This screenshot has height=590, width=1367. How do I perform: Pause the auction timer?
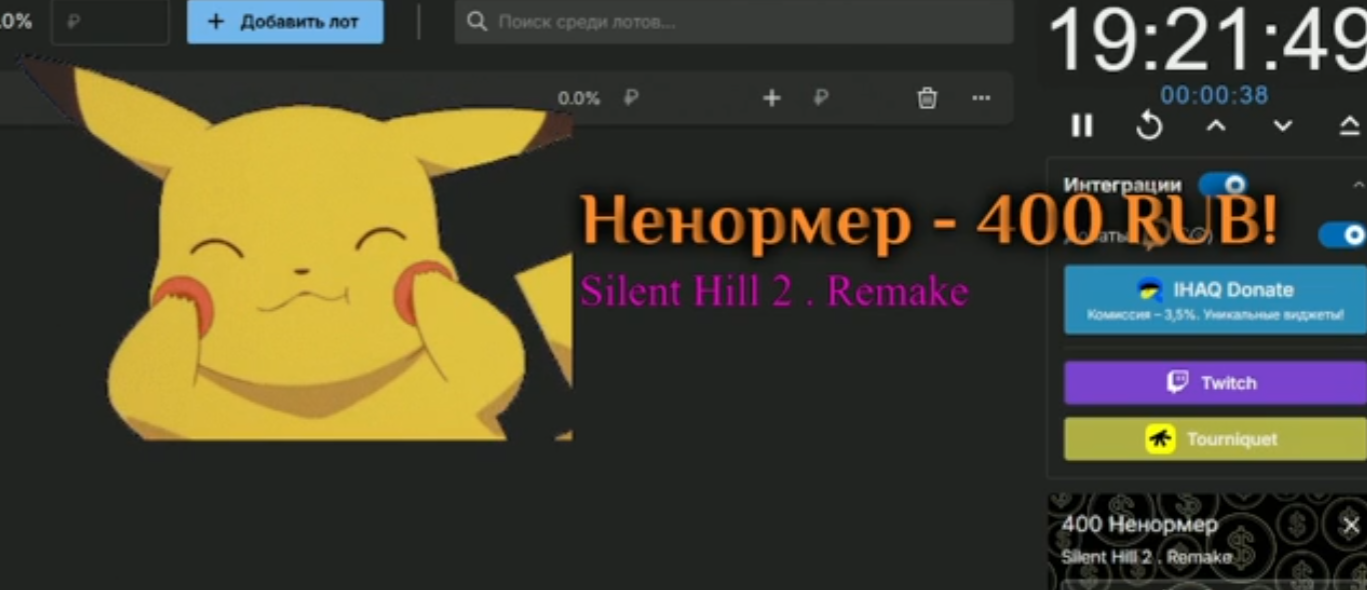tap(1082, 125)
